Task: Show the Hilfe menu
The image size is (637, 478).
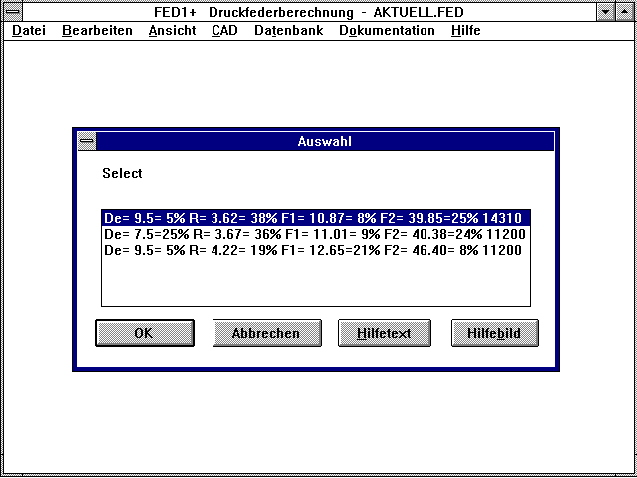Action: tap(465, 31)
